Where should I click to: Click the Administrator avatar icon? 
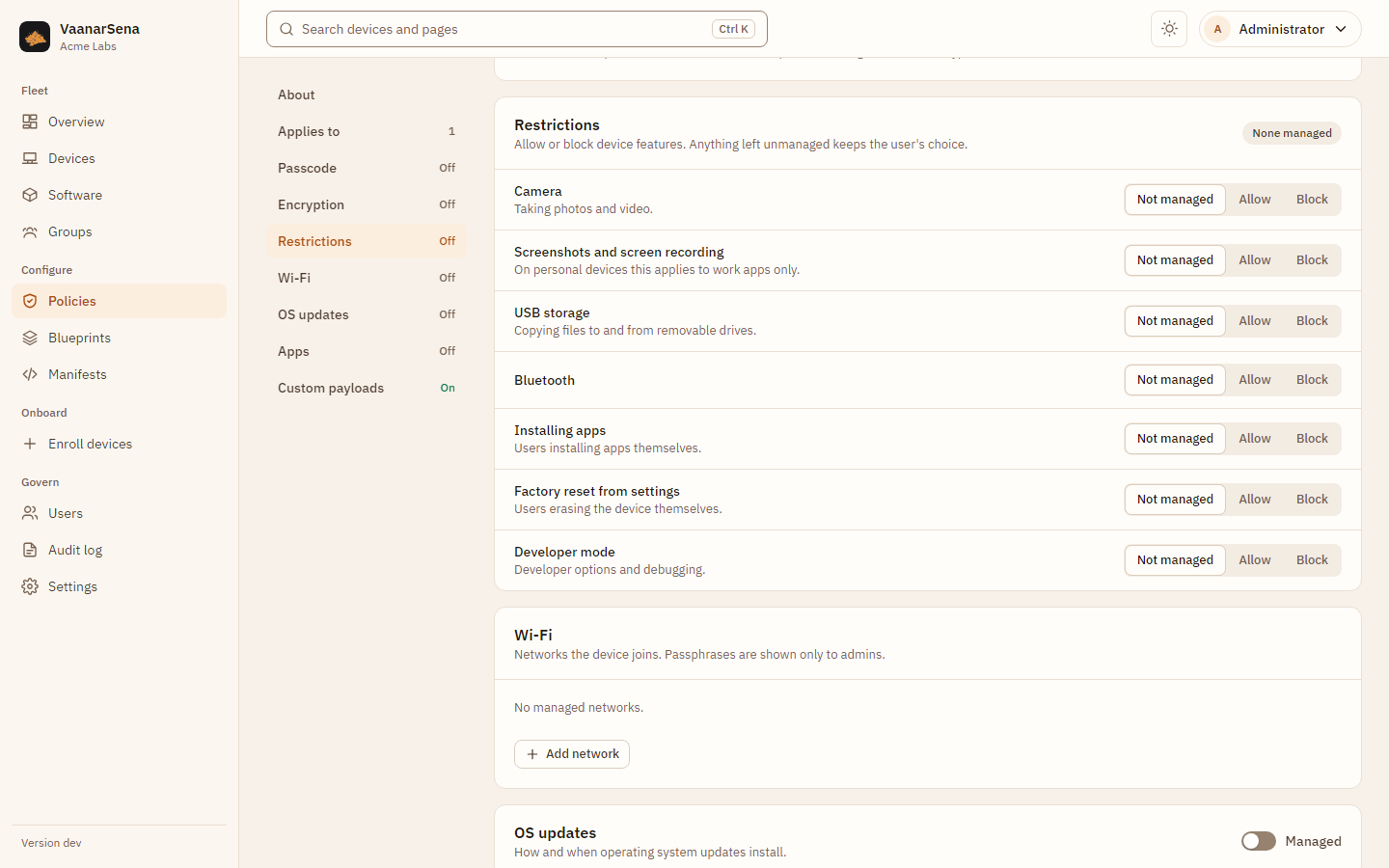tap(1217, 29)
